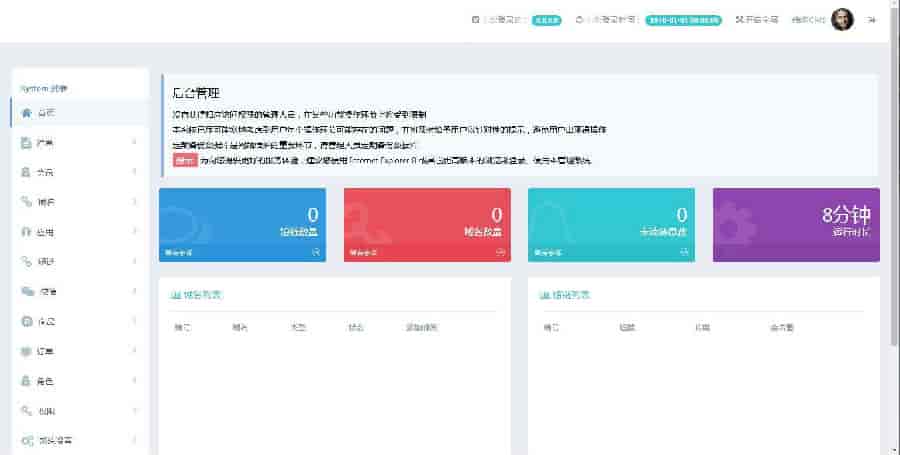Click the teal date-time badge in the top bar
The image size is (900, 455).
[x=683, y=19]
